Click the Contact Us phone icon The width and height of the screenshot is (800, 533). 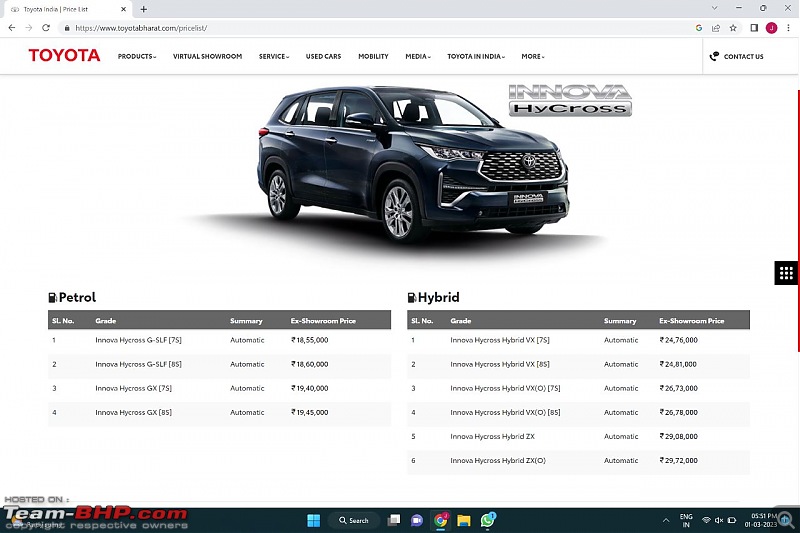pos(714,56)
